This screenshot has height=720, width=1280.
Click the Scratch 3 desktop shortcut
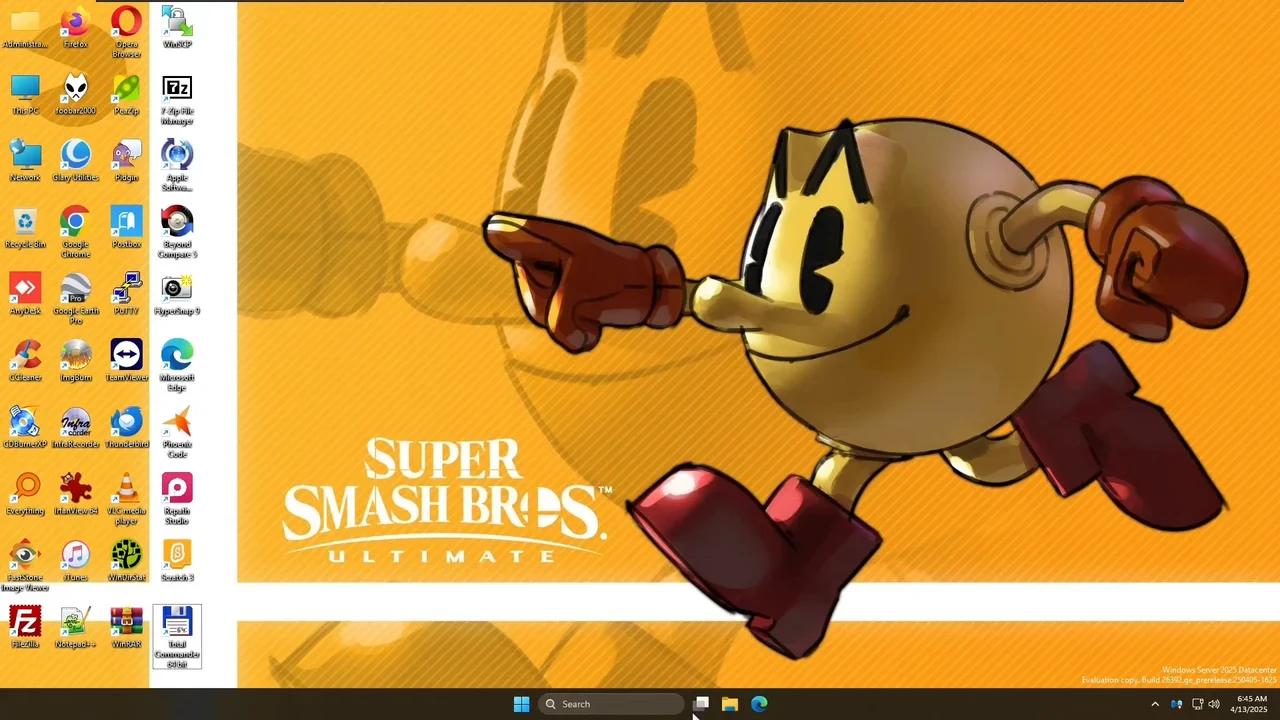coord(177,557)
